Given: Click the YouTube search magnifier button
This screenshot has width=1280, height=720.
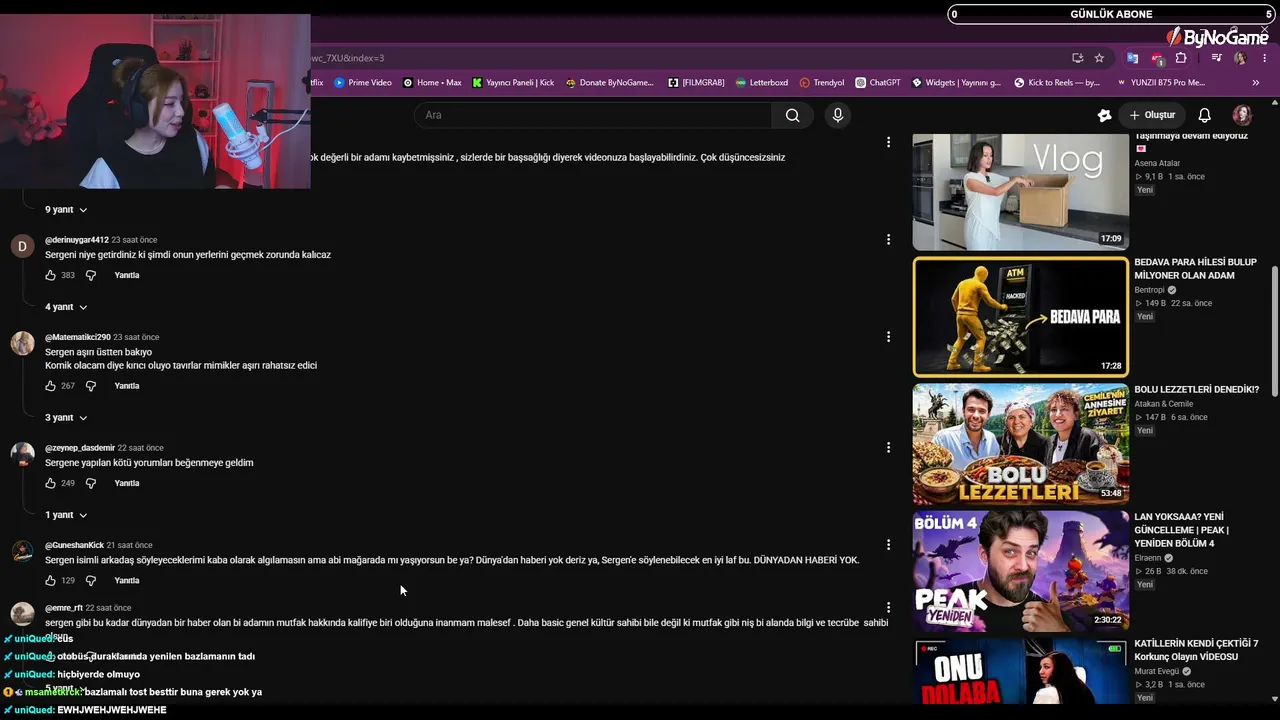Looking at the screenshot, I should click(x=792, y=115).
